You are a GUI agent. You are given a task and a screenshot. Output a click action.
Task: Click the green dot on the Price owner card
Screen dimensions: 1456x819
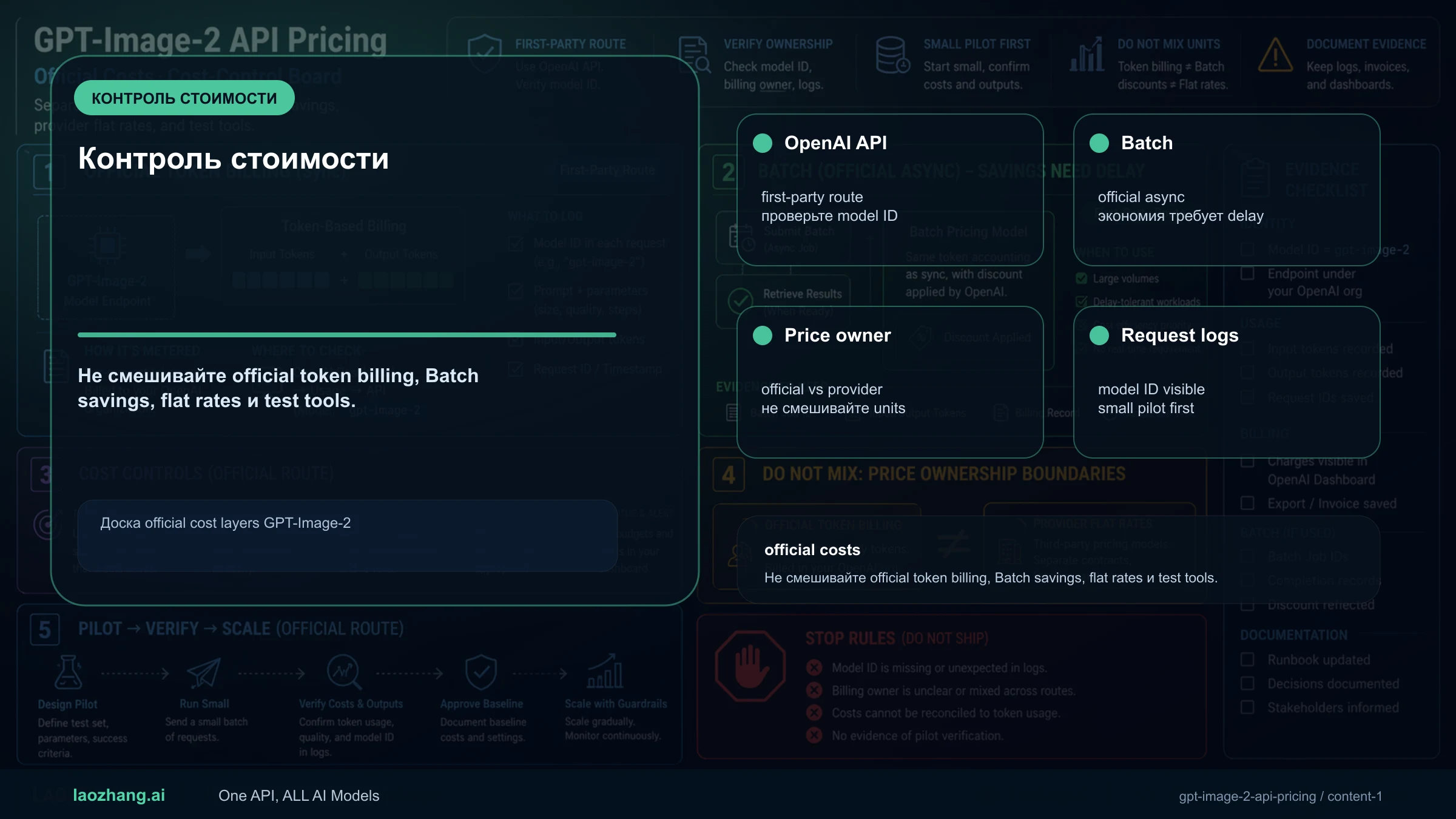point(763,335)
